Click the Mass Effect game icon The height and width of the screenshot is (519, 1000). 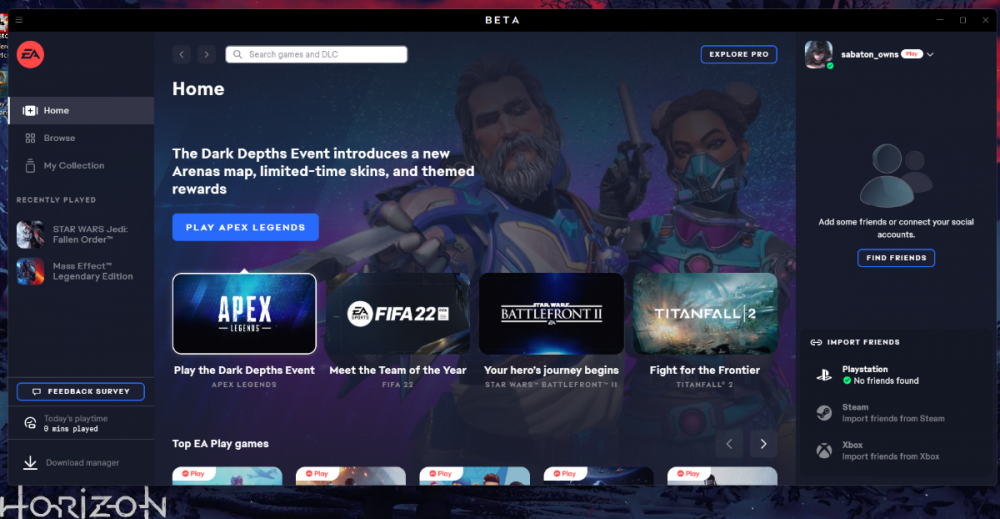pos(30,272)
